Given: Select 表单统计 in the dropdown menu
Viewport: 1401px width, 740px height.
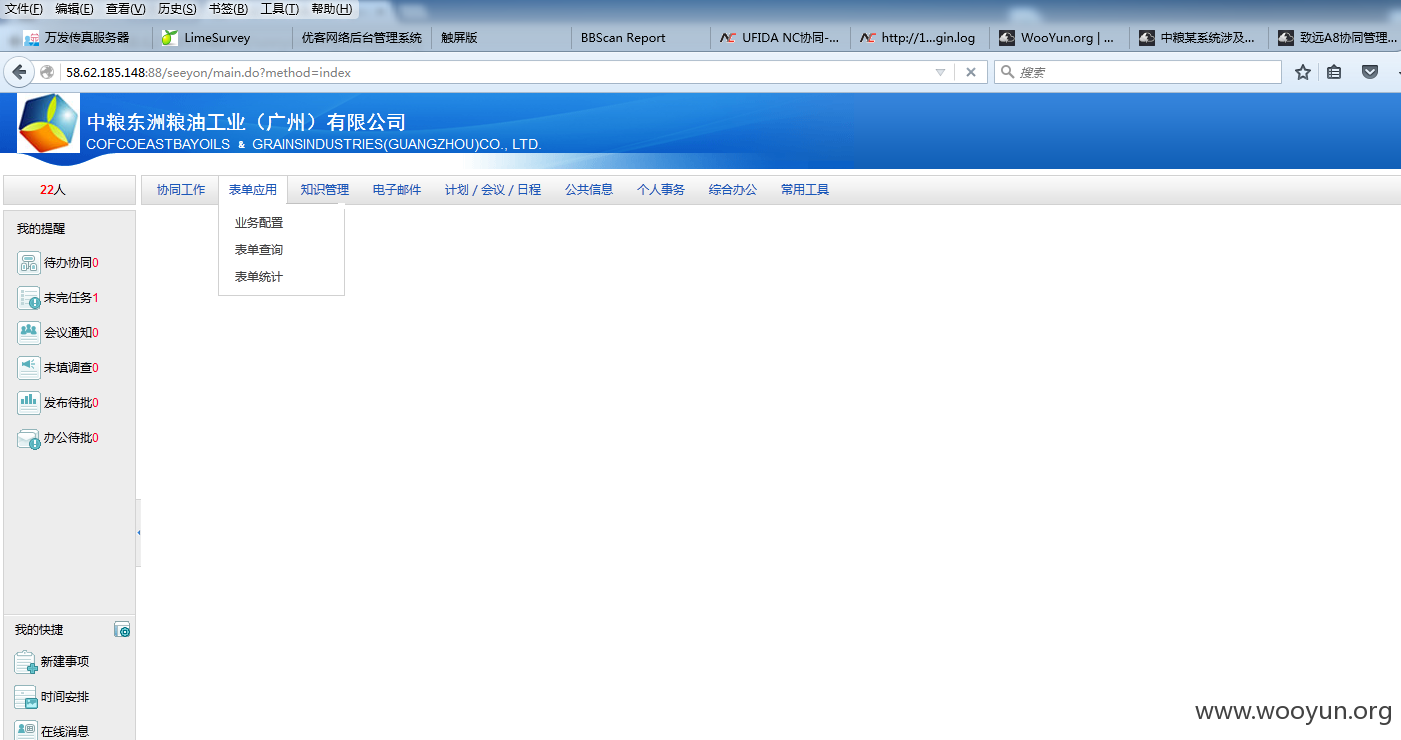Looking at the screenshot, I should [x=259, y=277].
